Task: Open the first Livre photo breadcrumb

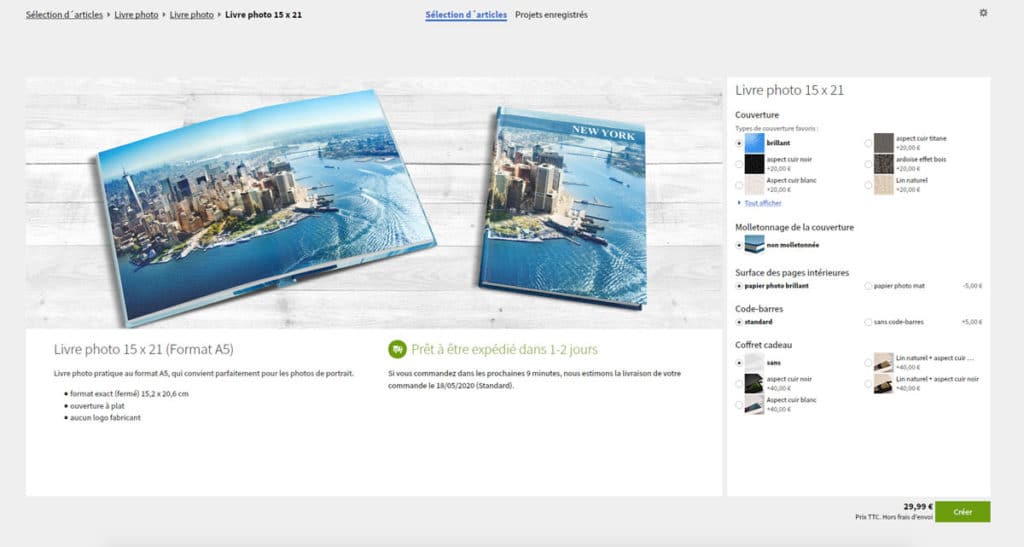Action: click(136, 14)
